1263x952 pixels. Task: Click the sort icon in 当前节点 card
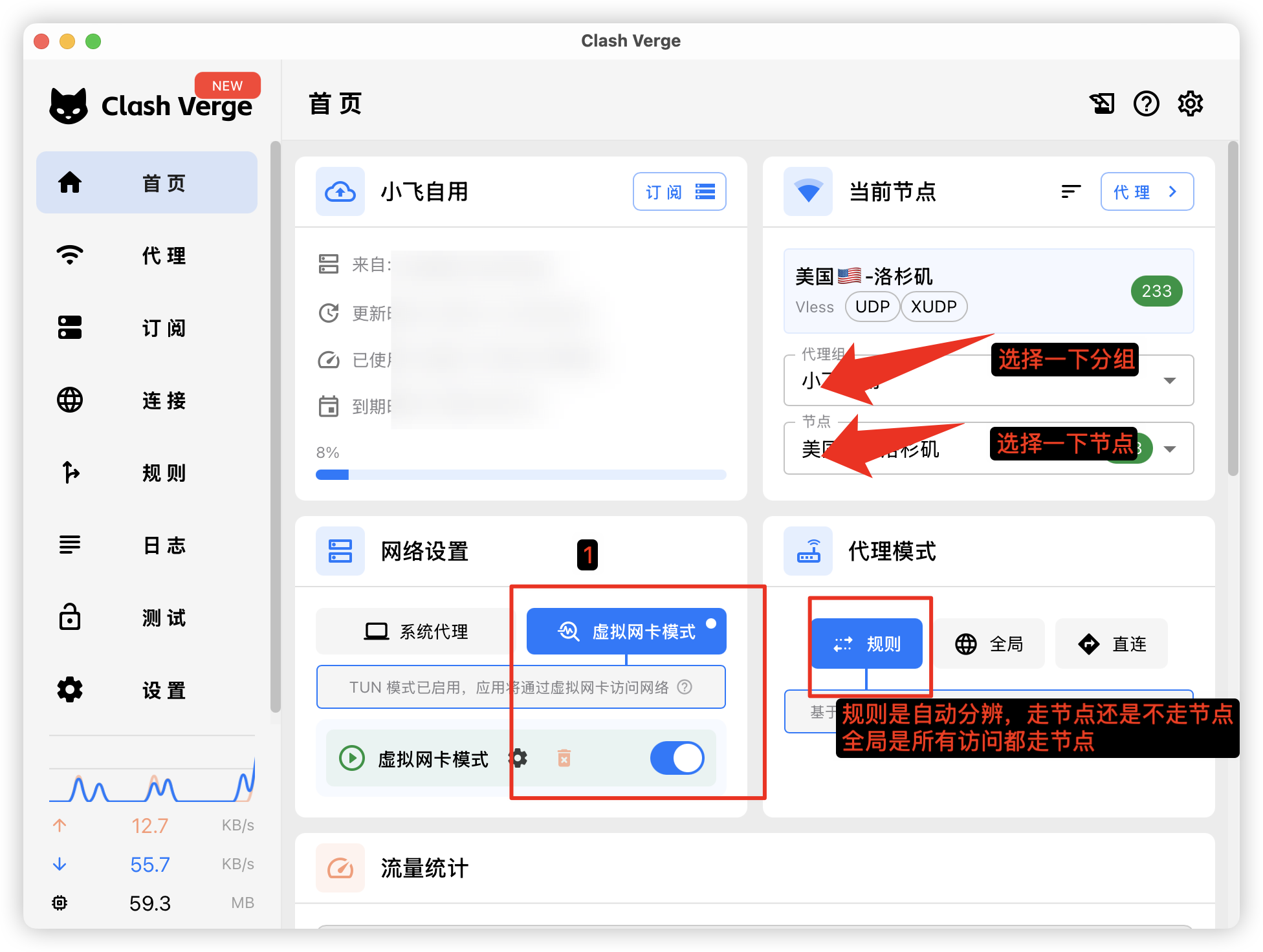[1071, 191]
